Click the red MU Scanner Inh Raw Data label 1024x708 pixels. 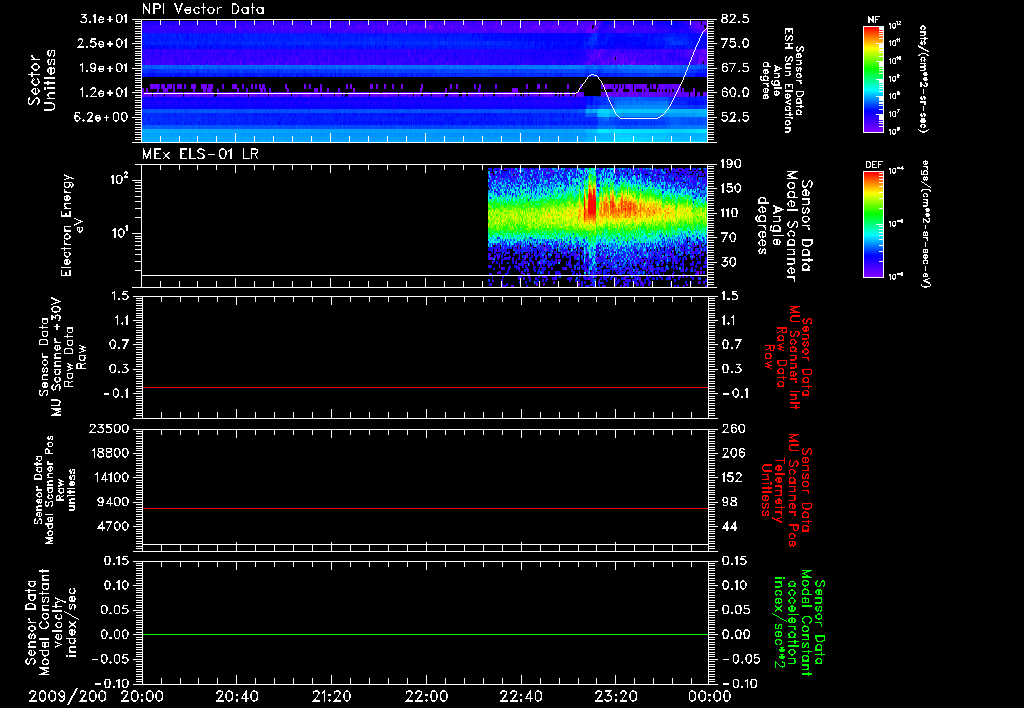pyautogui.click(x=787, y=357)
